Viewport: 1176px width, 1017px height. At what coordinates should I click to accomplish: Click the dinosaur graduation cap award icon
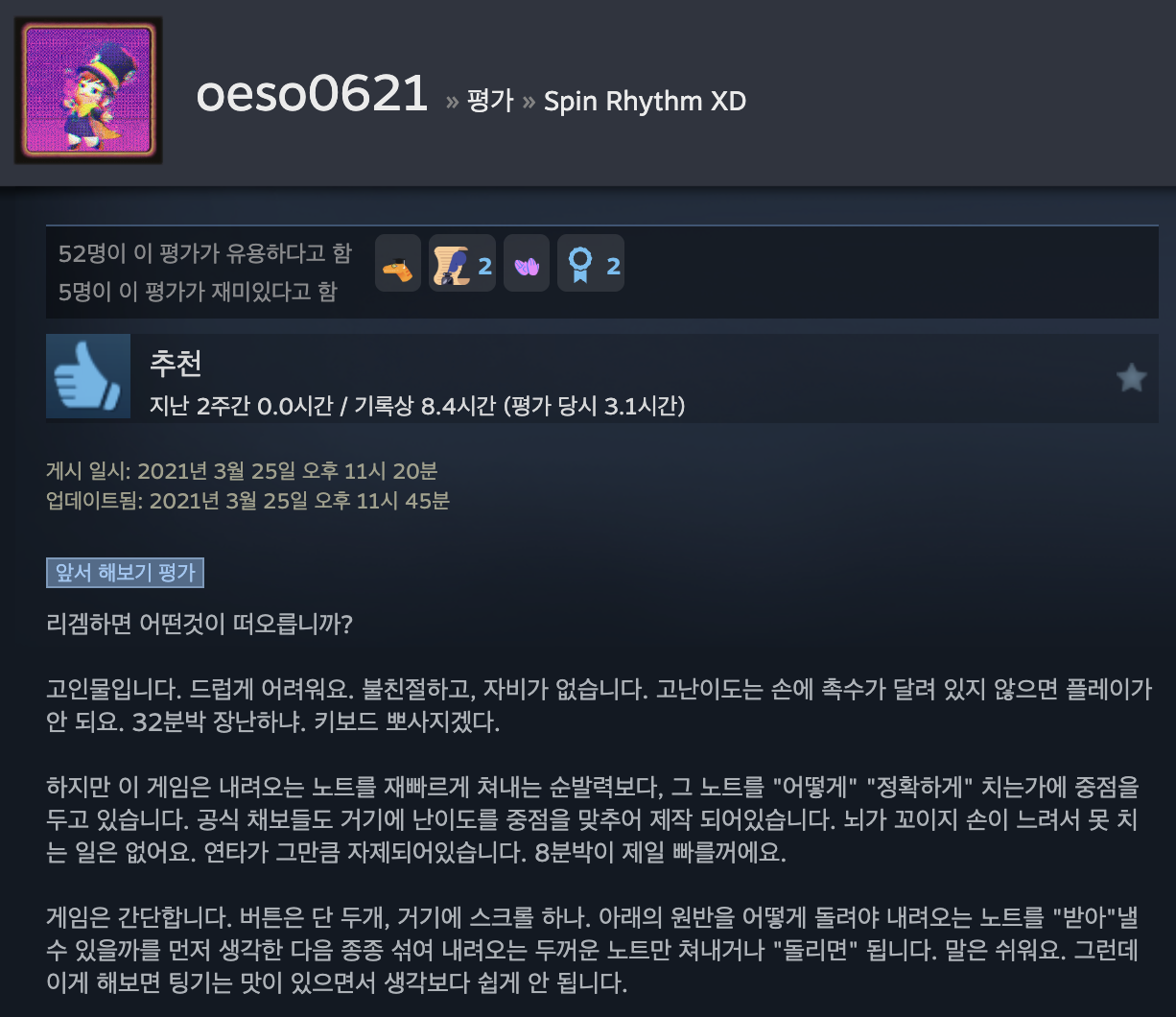tap(398, 263)
